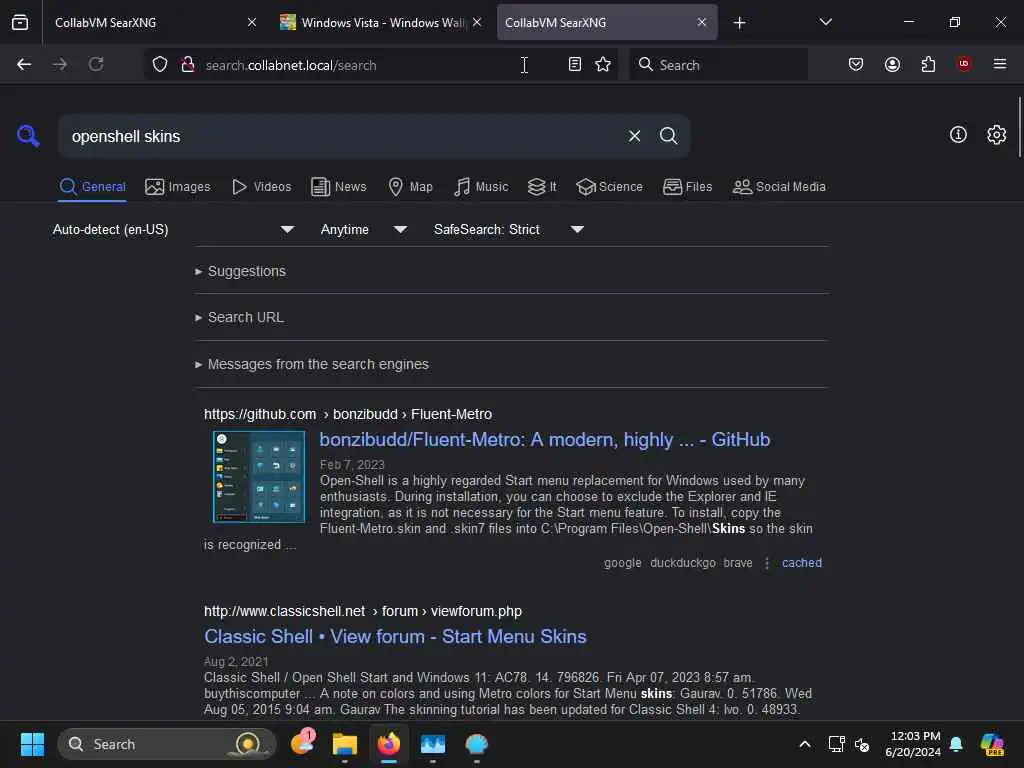Click the 'google' engine label on Fluent-Metro result

[622, 563]
